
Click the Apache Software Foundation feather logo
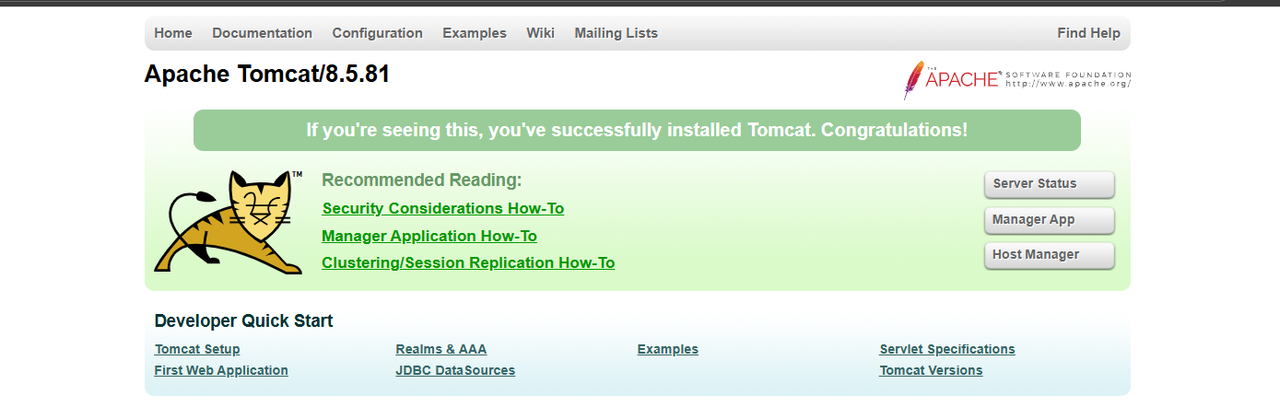pyautogui.click(x=1017, y=80)
